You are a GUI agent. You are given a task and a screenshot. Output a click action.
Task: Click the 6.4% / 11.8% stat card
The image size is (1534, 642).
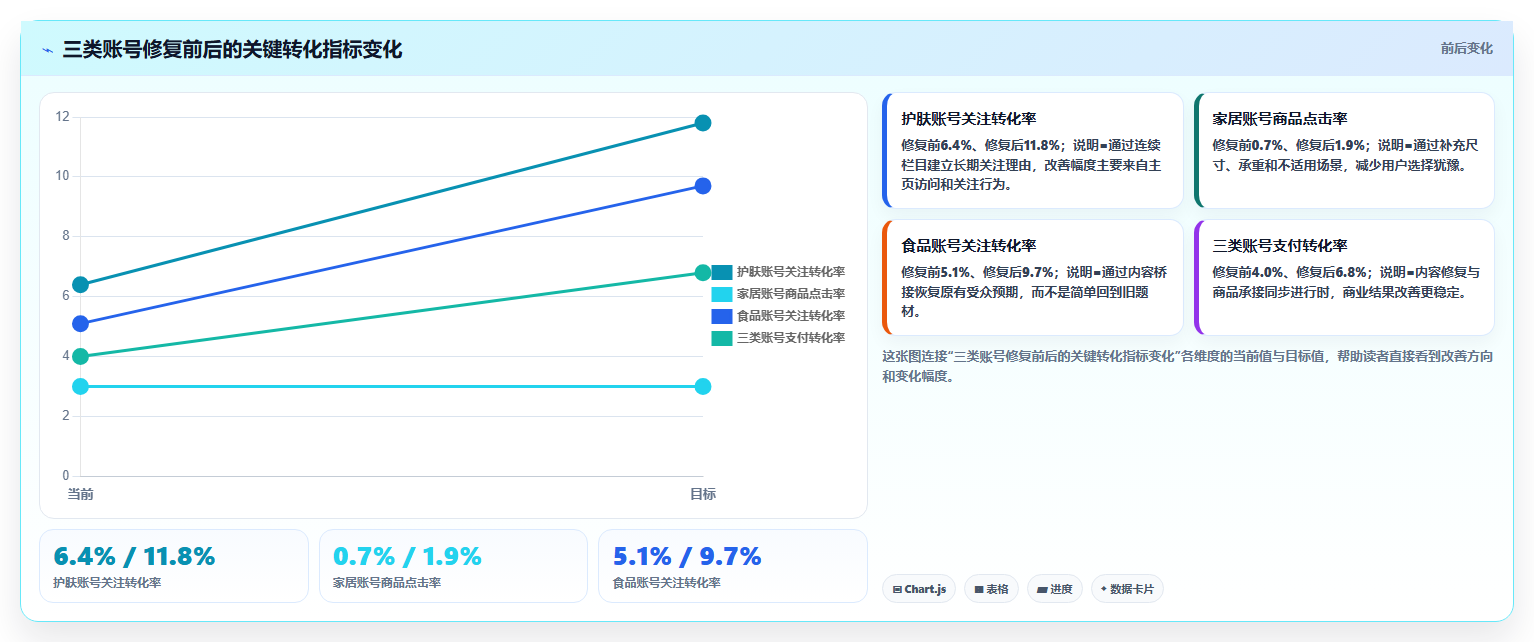[x=174, y=566]
